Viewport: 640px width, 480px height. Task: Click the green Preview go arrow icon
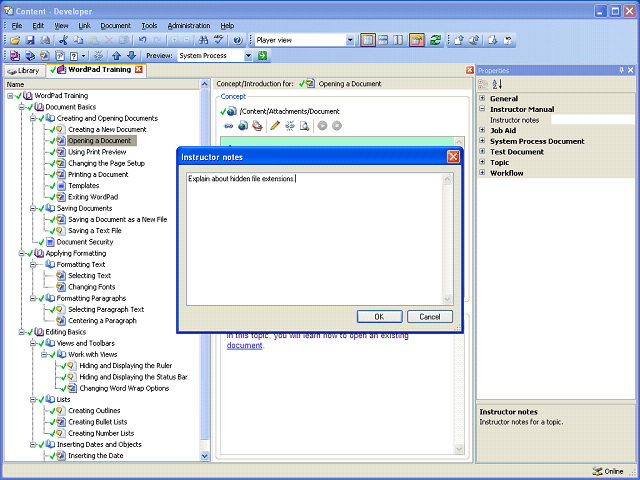[262, 56]
